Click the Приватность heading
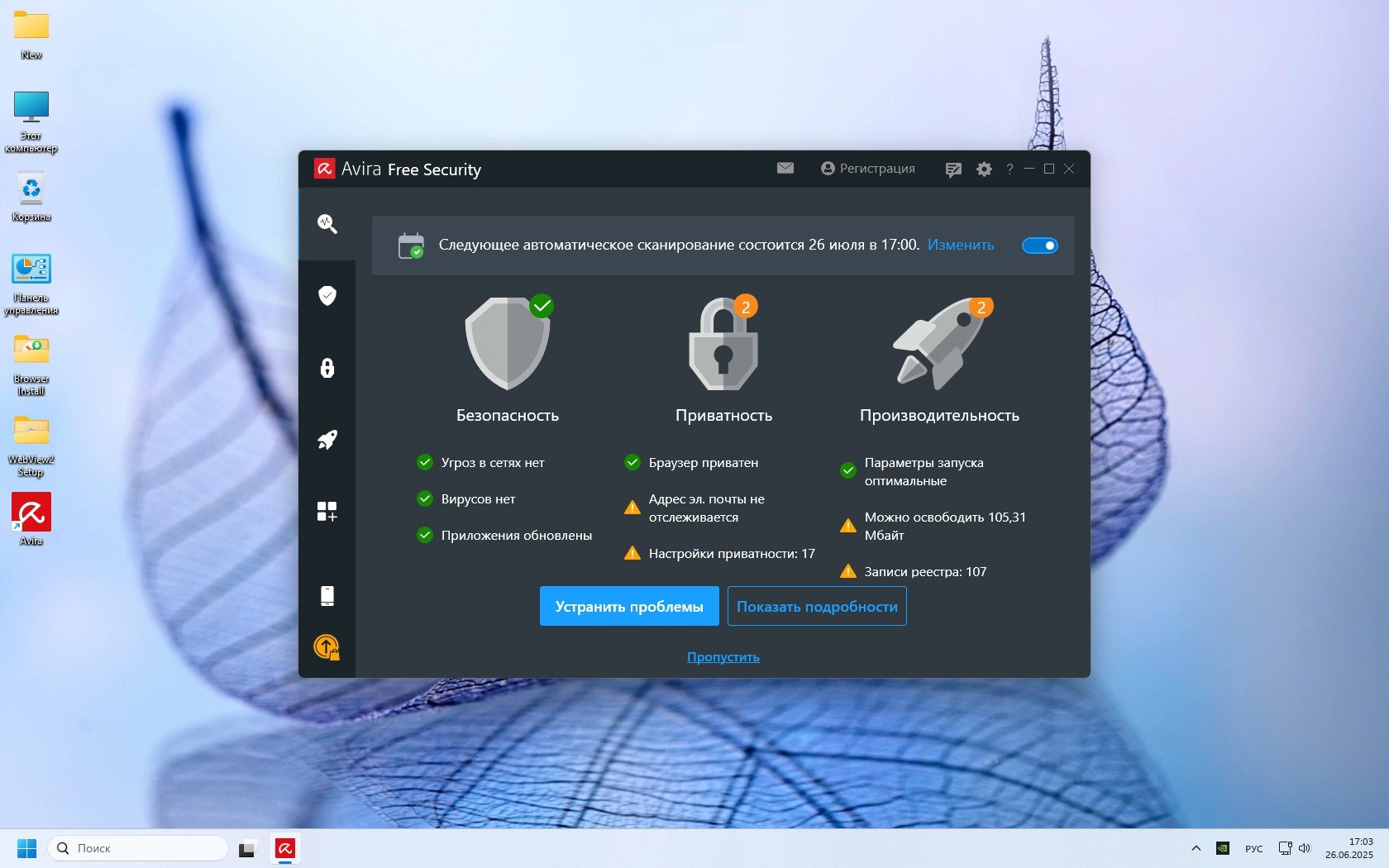The height and width of the screenshot is (868, 1389). point(724,415)
